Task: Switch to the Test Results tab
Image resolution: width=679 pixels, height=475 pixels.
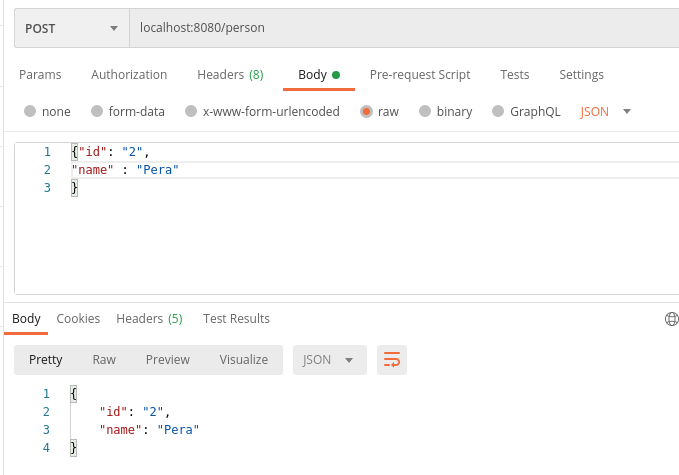Action: tap(236, 319)
